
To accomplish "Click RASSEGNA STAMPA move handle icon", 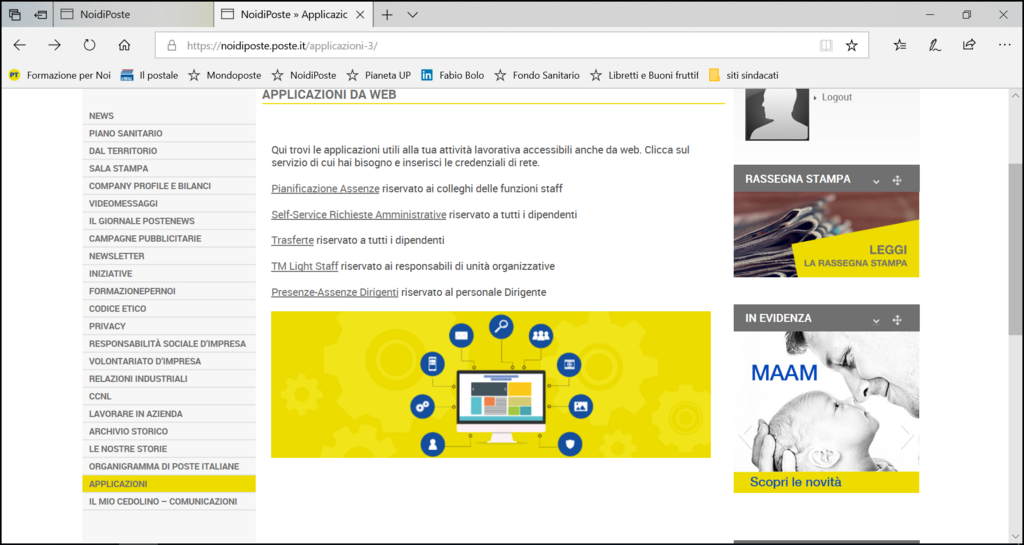I will tap(897, 180).
